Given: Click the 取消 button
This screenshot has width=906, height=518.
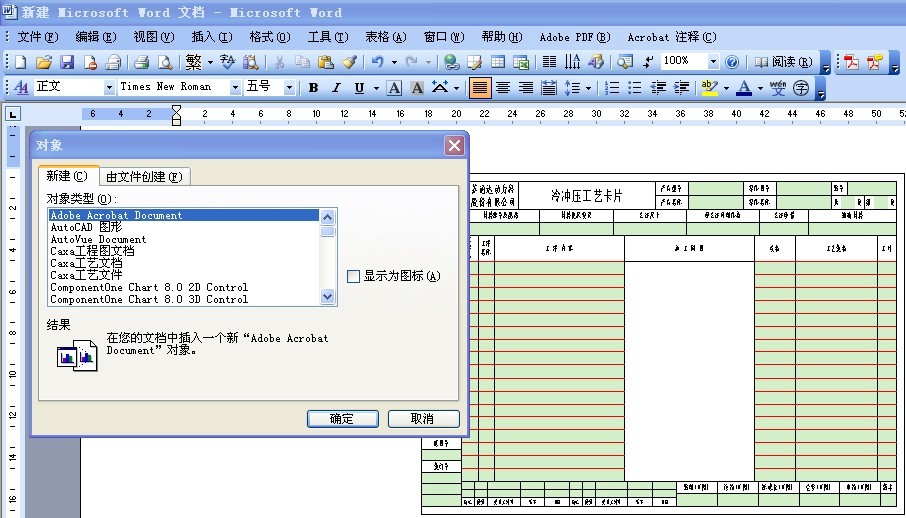Looking at the screenshot, I should [423, 419].
